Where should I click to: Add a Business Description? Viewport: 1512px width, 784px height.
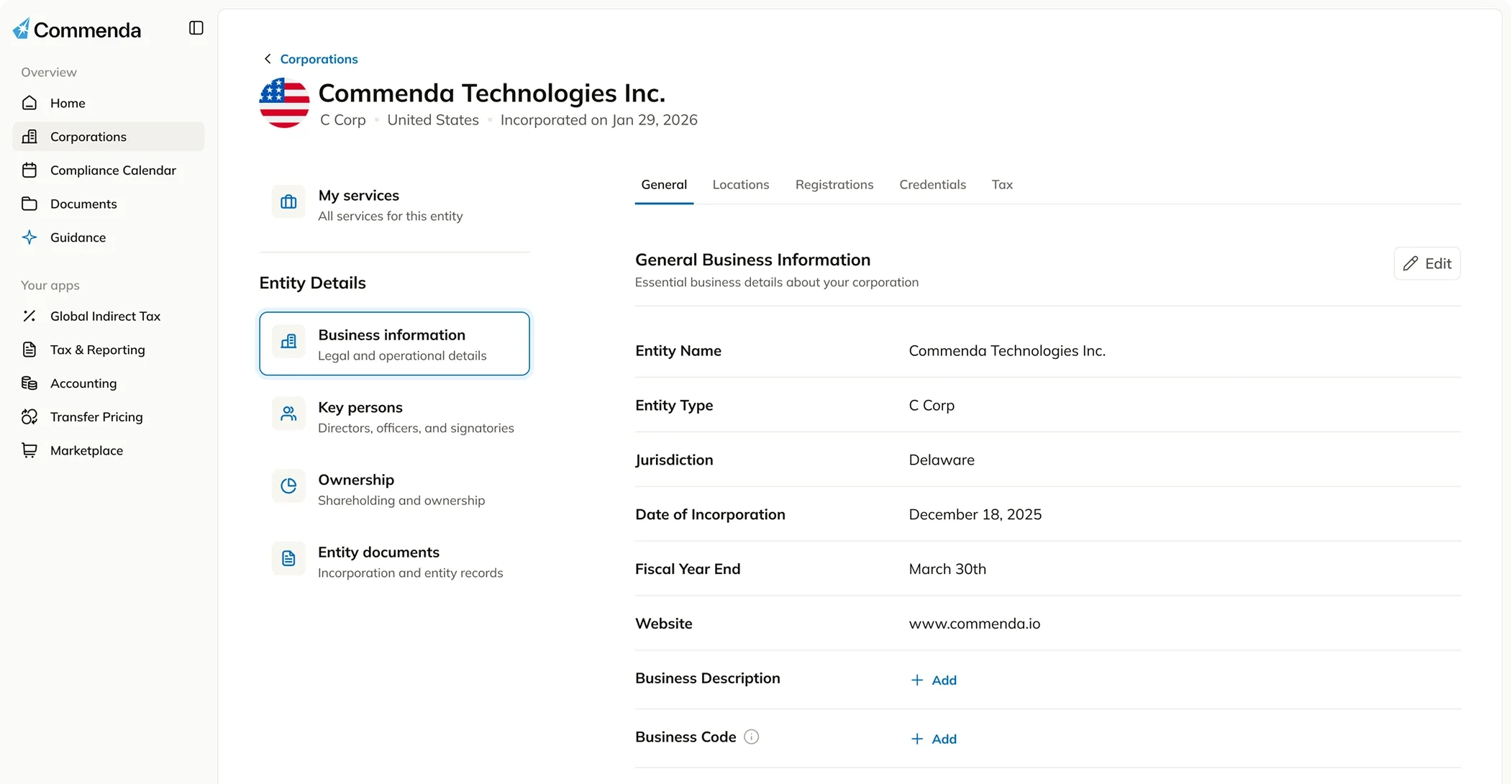tap(934, 680)
